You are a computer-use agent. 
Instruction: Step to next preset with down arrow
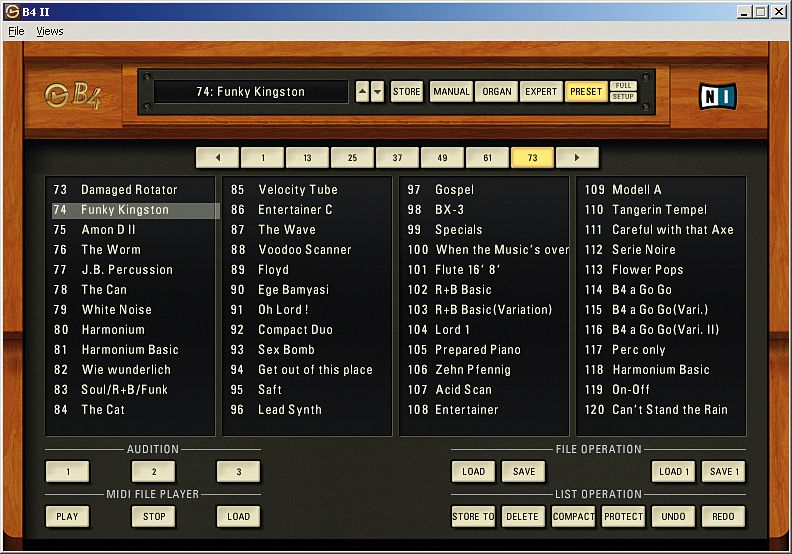[377, 92]
